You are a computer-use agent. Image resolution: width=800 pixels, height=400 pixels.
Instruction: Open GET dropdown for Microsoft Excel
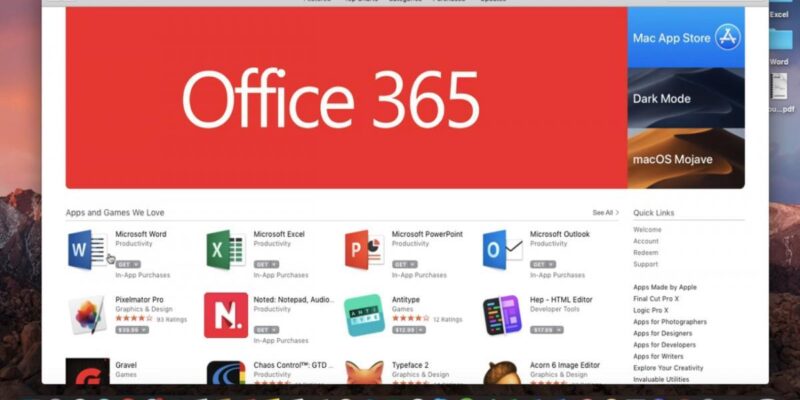click(266, 264)
